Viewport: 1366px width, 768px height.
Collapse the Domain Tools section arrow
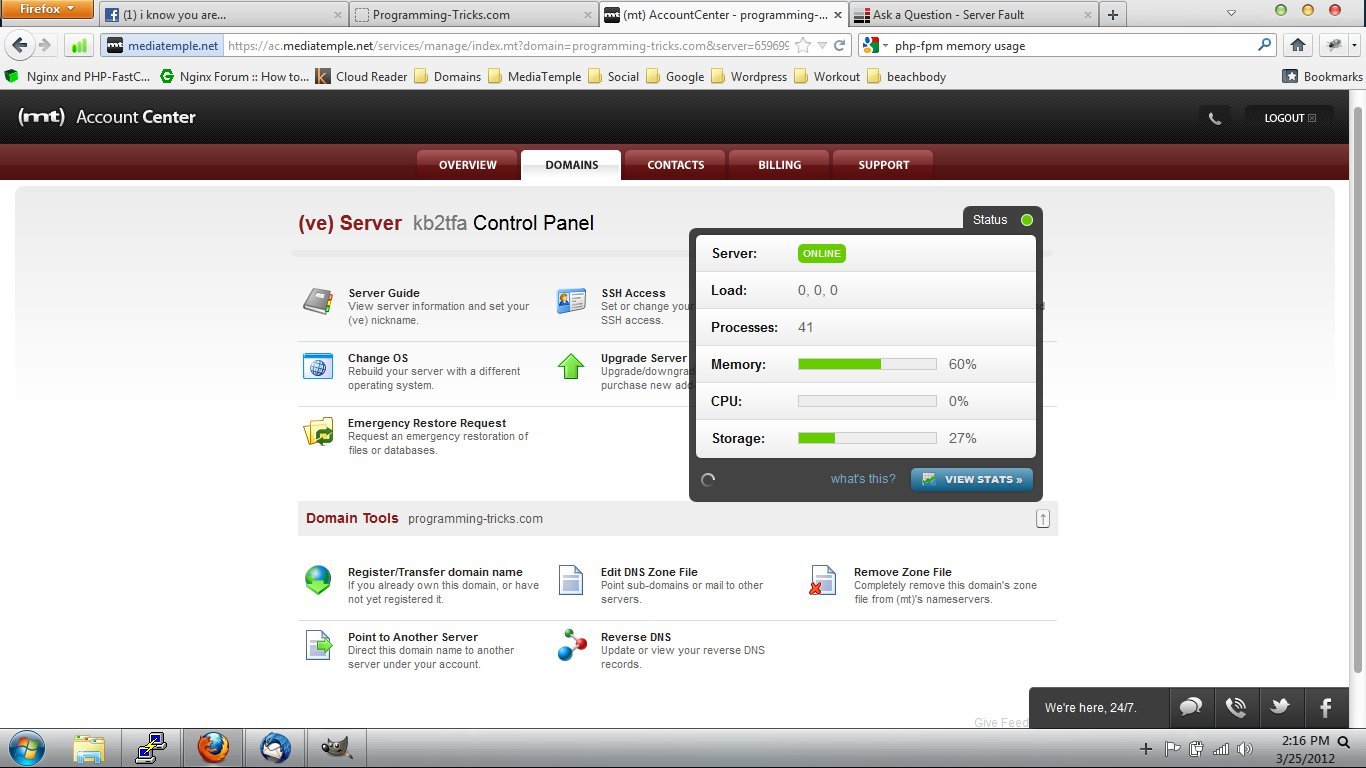1042,519
